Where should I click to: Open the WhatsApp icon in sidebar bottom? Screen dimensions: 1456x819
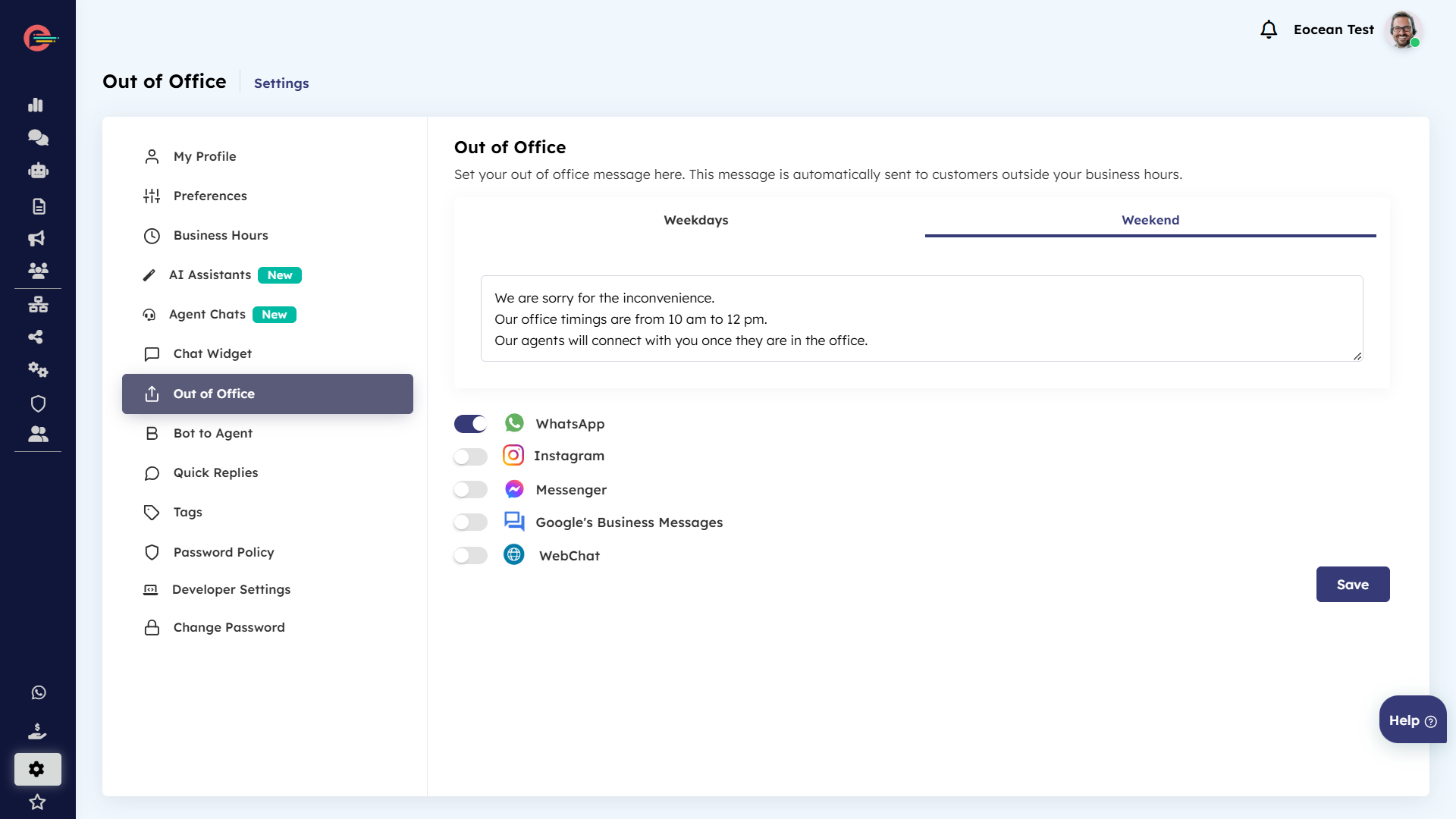pyautogui.click(x=38, y=692)
